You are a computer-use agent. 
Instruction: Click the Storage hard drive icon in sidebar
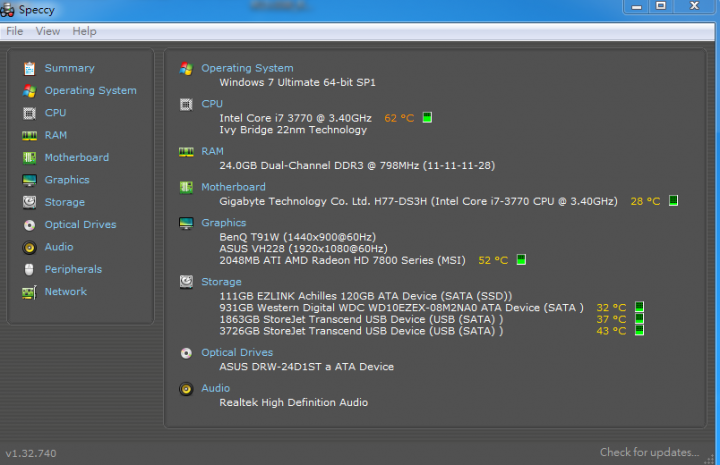[29, 202]
